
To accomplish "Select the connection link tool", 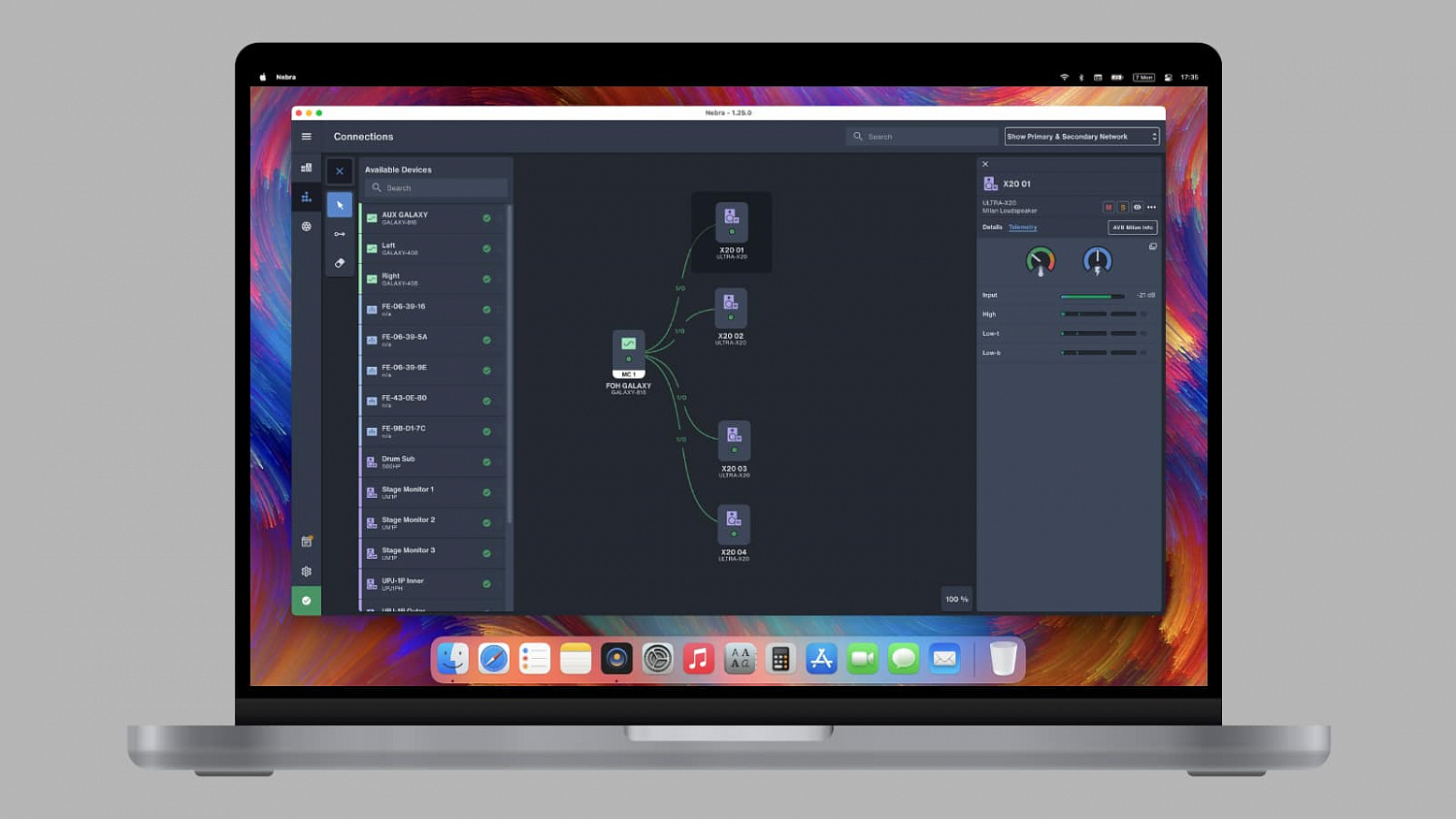I will tap(340, 234).
